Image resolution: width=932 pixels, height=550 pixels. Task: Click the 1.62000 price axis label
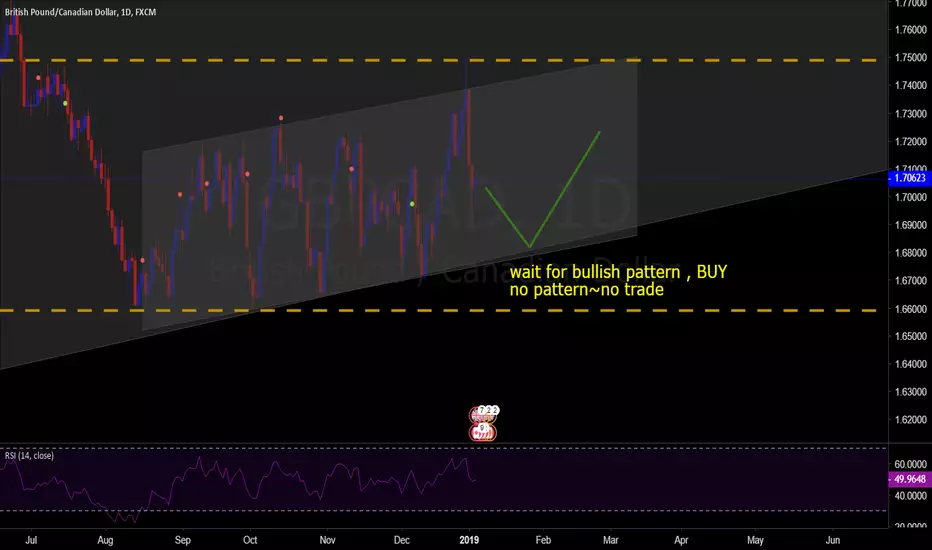coord(911,420)
